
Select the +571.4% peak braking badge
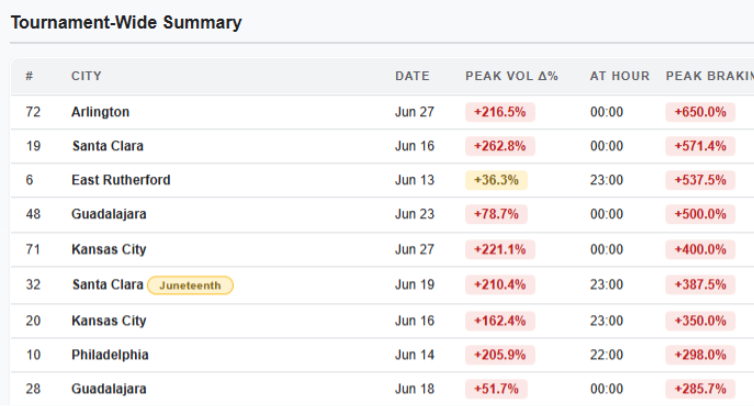[700, 146]
